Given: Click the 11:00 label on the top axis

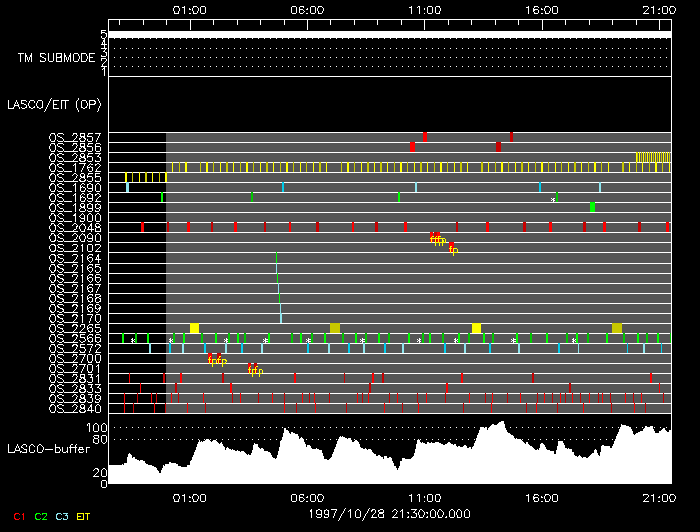Looking at the screenshot, I should [425, 9].
